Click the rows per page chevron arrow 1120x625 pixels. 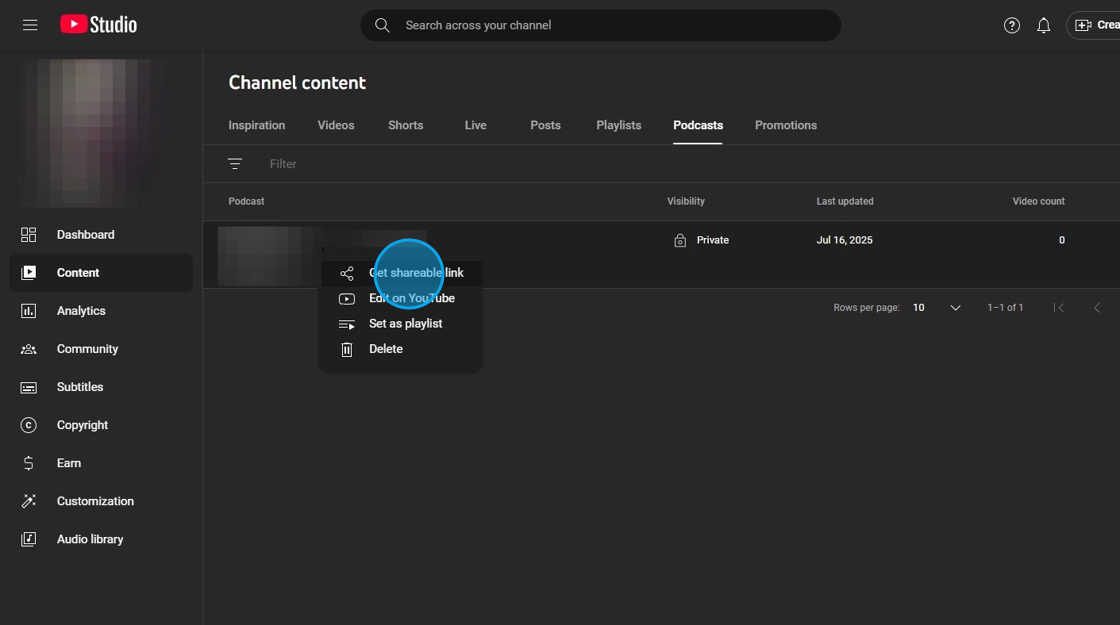(955, 308)
